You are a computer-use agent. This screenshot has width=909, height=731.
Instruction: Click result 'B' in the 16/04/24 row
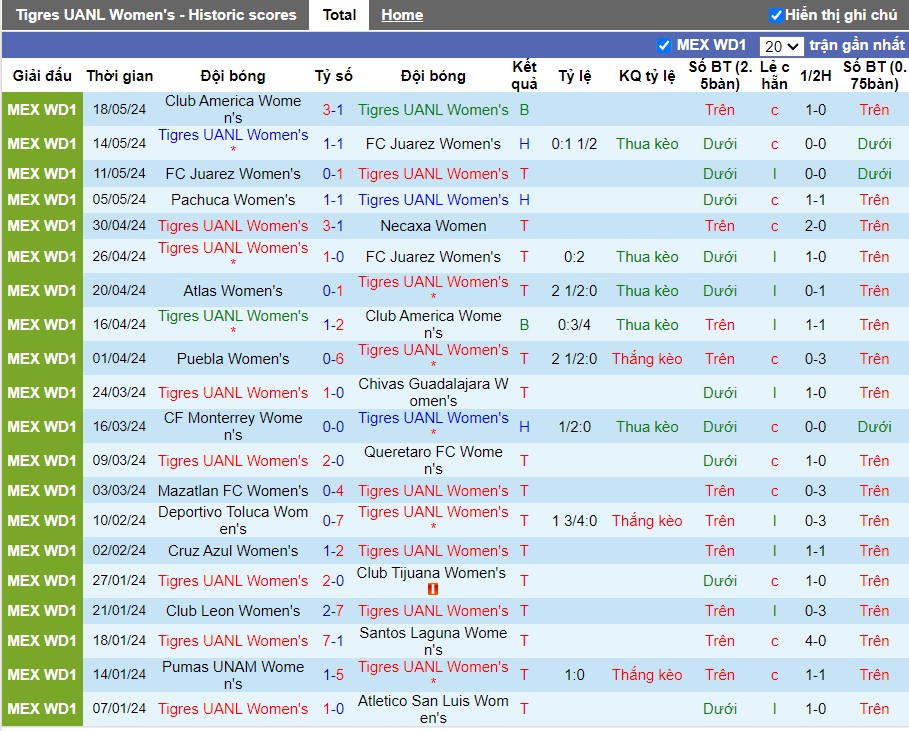pyautogui.click(x=524, y=325)
